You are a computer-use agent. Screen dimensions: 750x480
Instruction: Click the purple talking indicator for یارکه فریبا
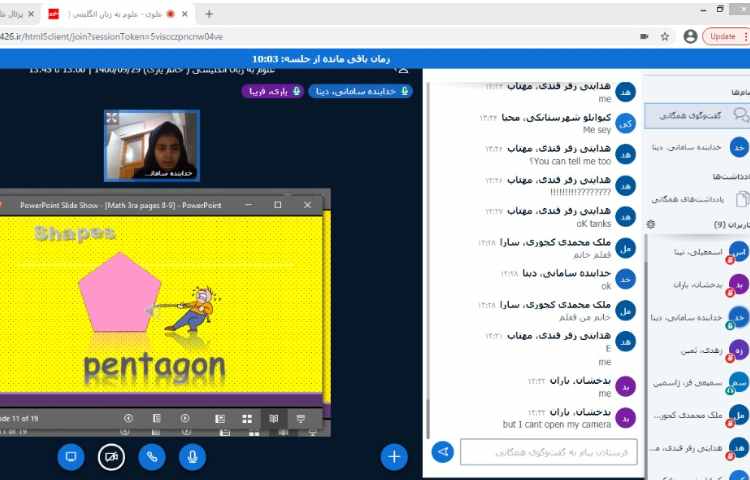(275, 91)
